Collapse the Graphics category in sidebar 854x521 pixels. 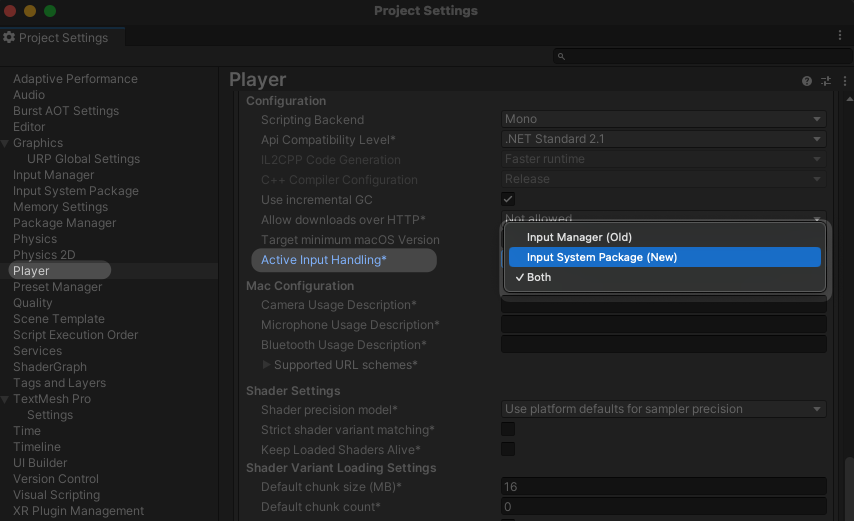(5, 143)
